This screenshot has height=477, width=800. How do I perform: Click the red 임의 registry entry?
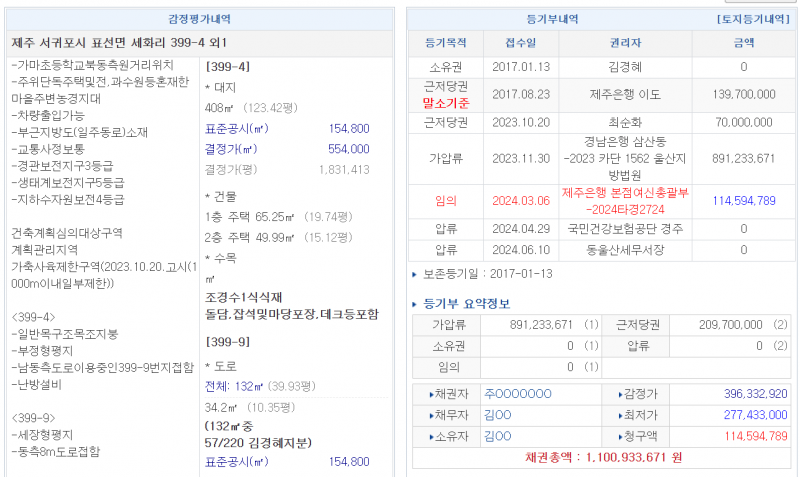(x=446, y=200)
